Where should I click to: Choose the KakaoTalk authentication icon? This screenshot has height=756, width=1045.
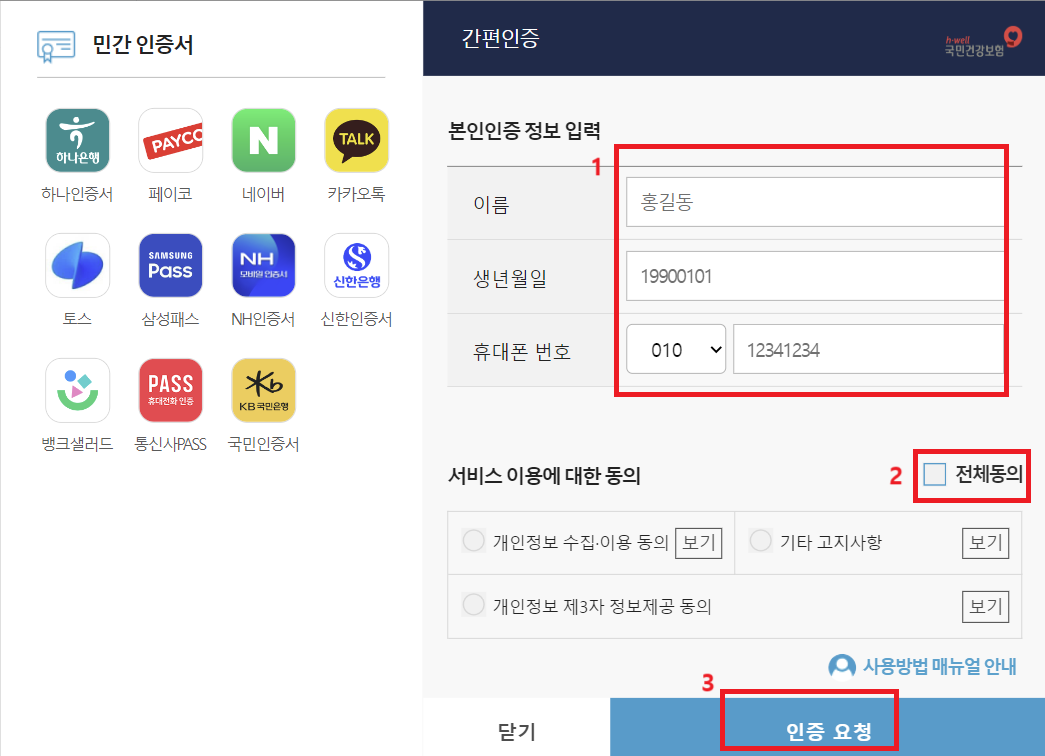point(357,141)
